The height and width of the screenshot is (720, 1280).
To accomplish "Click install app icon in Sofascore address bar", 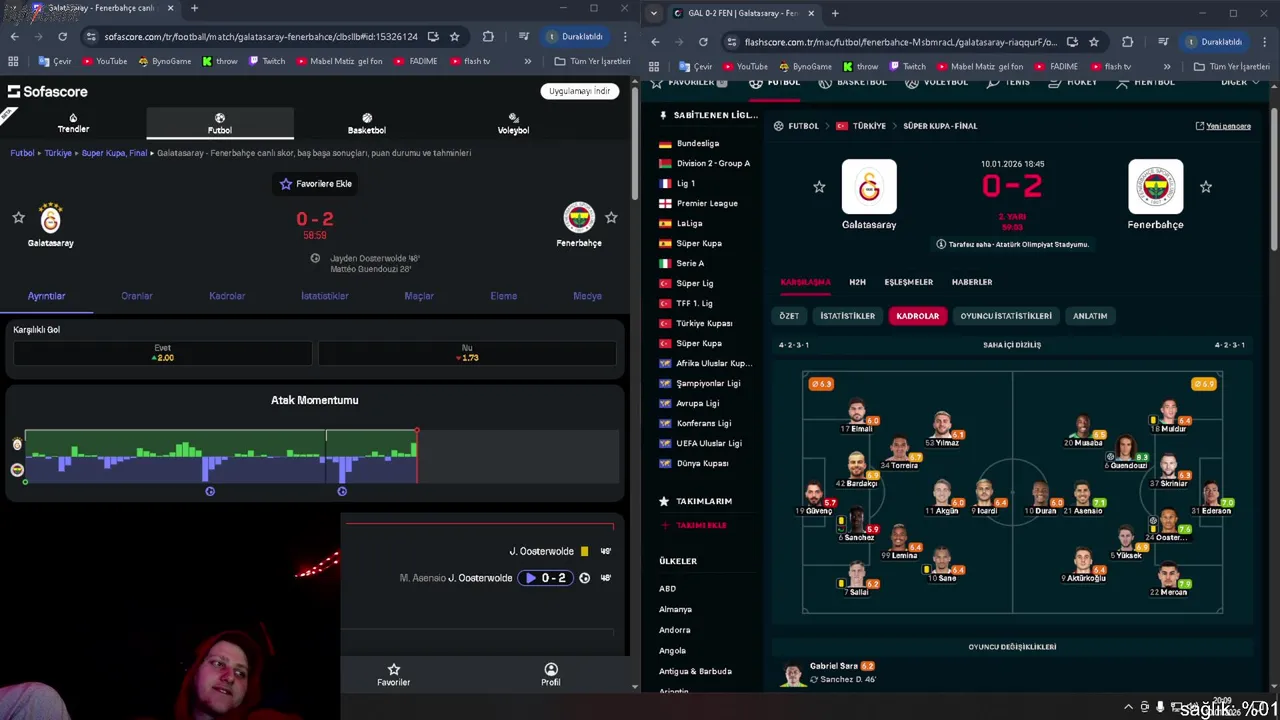I will (433, 37).
